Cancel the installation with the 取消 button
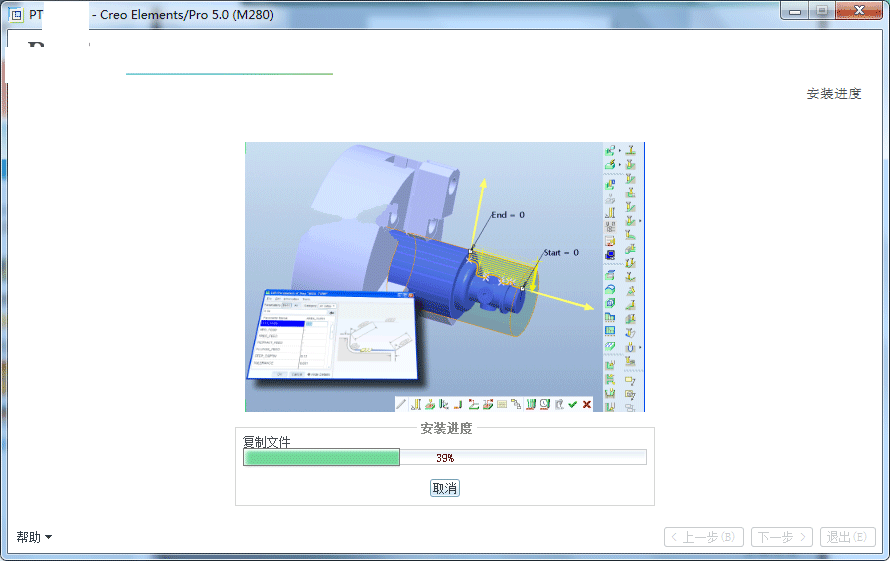890x561 pixels. [x=444, y=488]
